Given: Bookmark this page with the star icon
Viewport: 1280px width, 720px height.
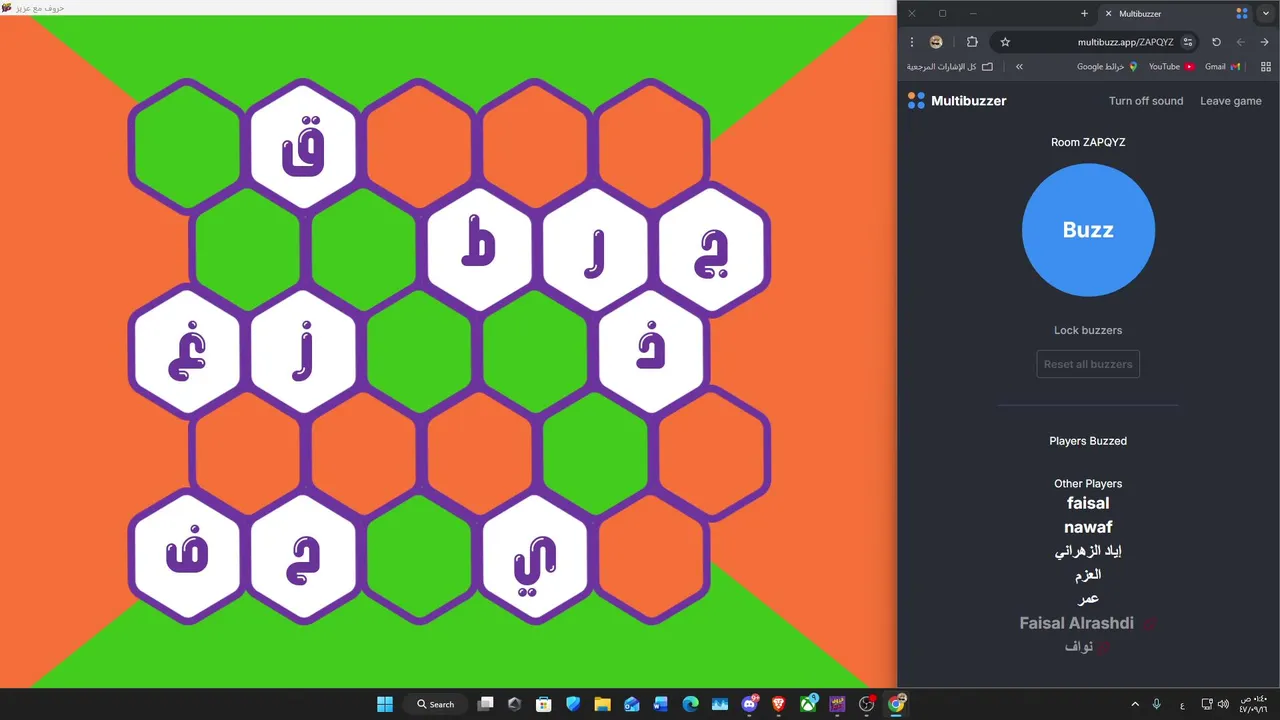Looking at the screenshot, I should 1005,42.
